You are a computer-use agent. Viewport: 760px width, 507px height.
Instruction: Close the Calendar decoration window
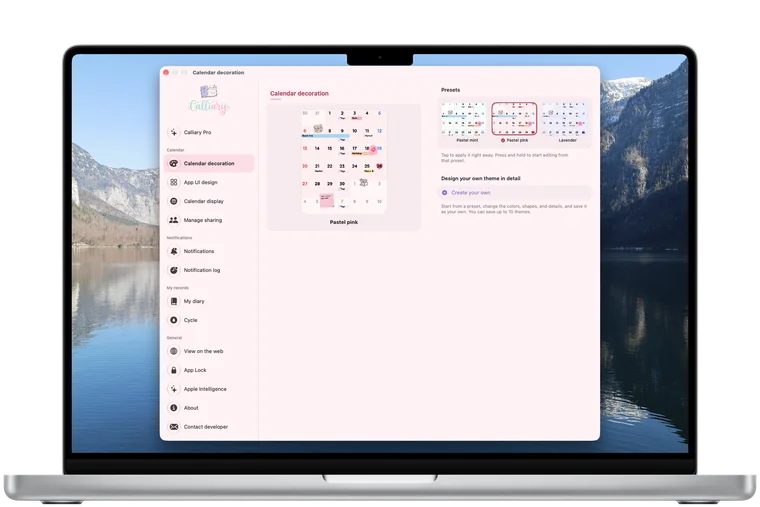point(166,72)
